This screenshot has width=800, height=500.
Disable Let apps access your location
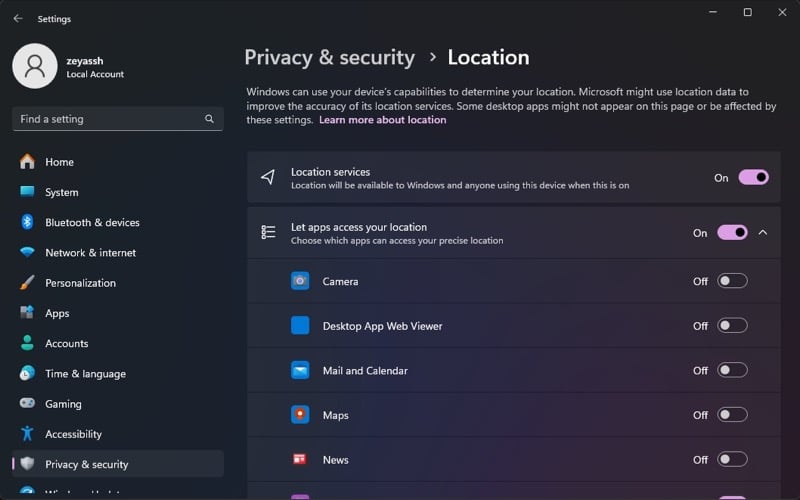(732, 233)
